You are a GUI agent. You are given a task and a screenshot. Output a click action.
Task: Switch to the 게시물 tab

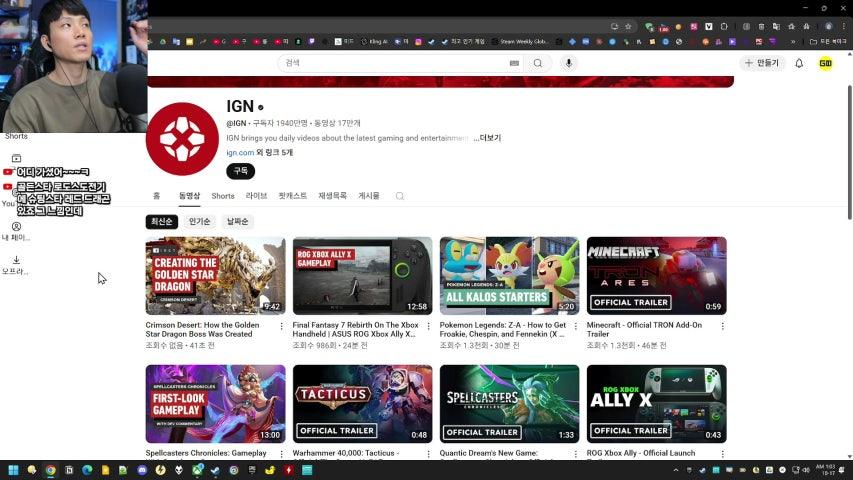tap(368, 195)
